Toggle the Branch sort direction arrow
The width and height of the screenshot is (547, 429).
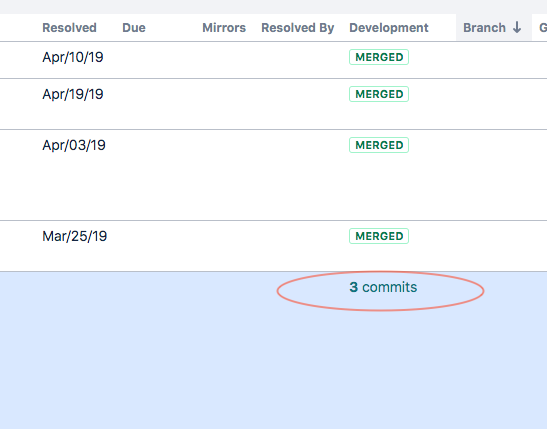pos(517,27)
